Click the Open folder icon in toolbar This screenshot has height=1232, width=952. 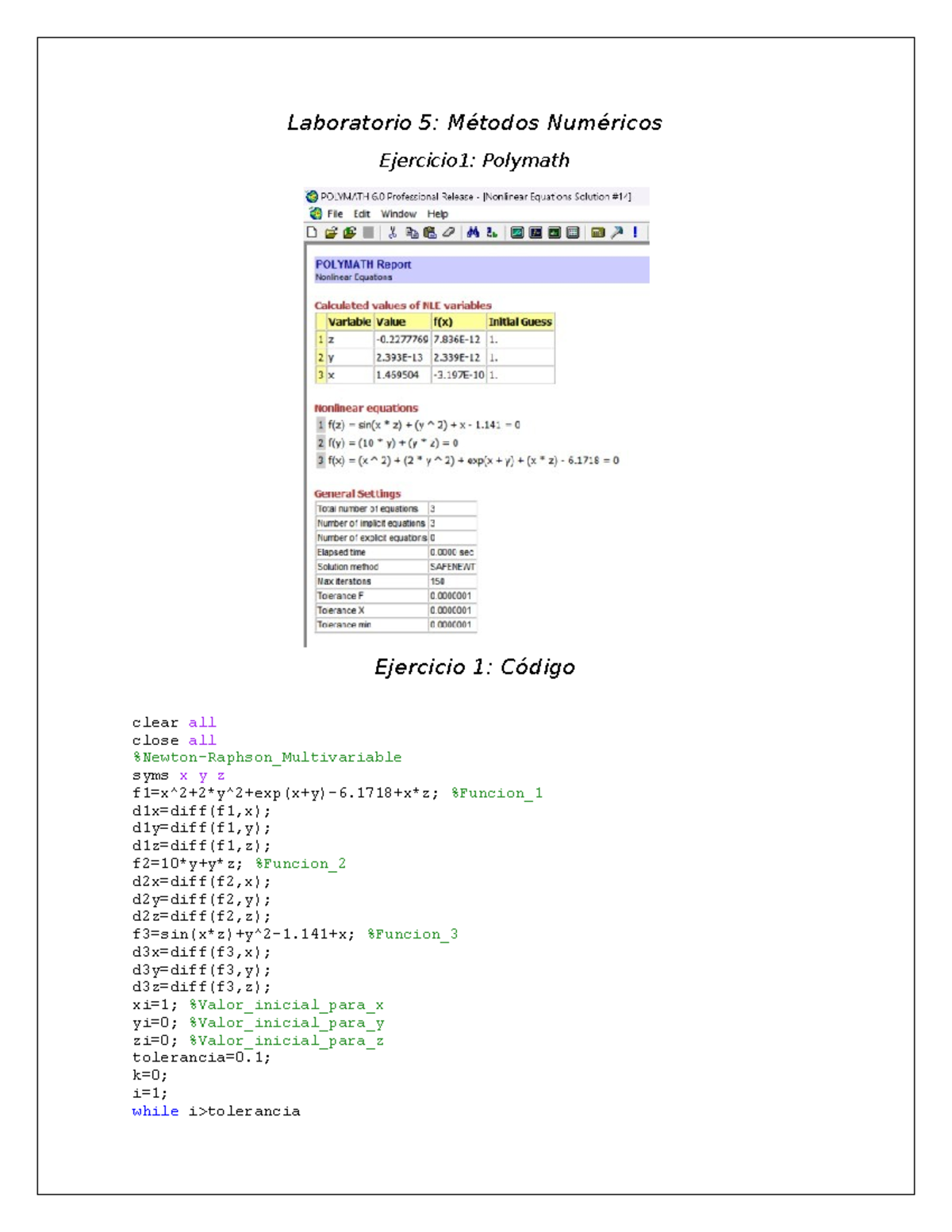point(331,232)
